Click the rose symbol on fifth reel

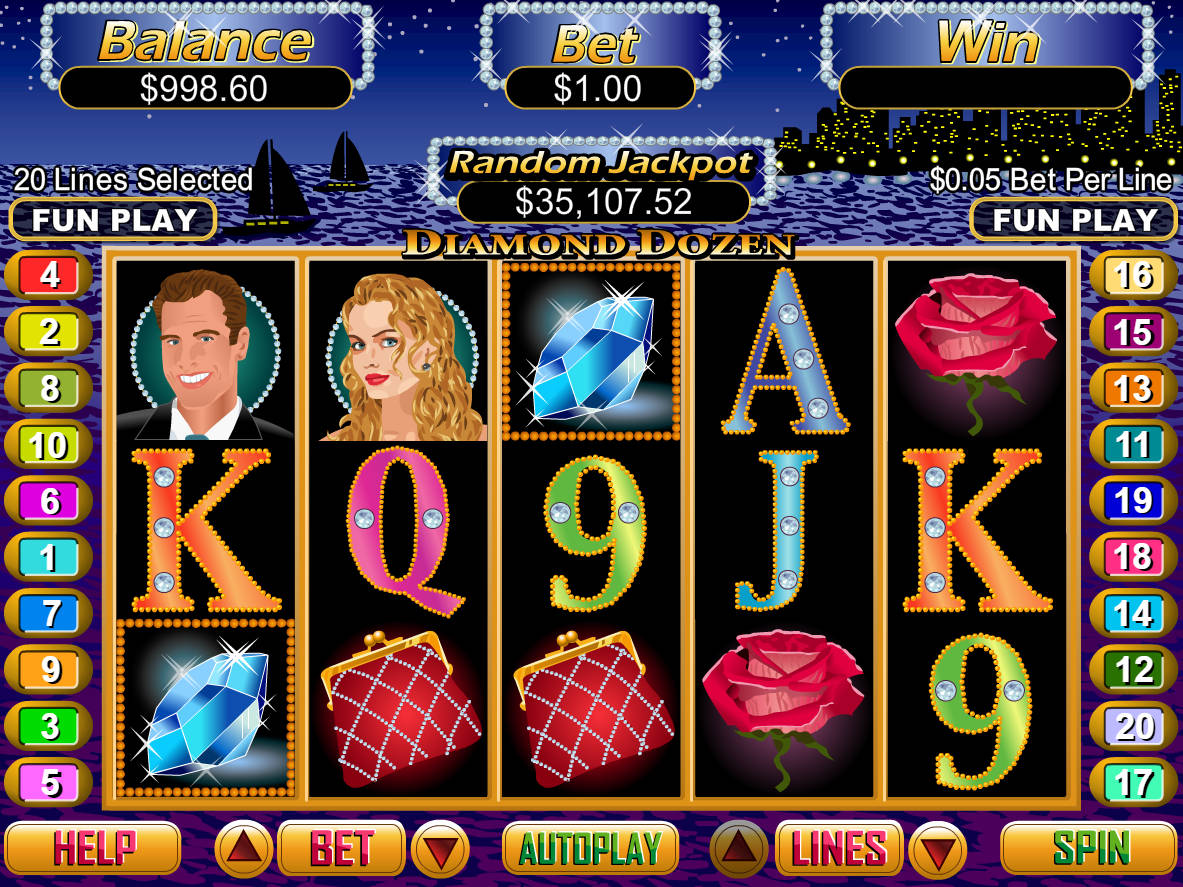[x=975, y=351]
